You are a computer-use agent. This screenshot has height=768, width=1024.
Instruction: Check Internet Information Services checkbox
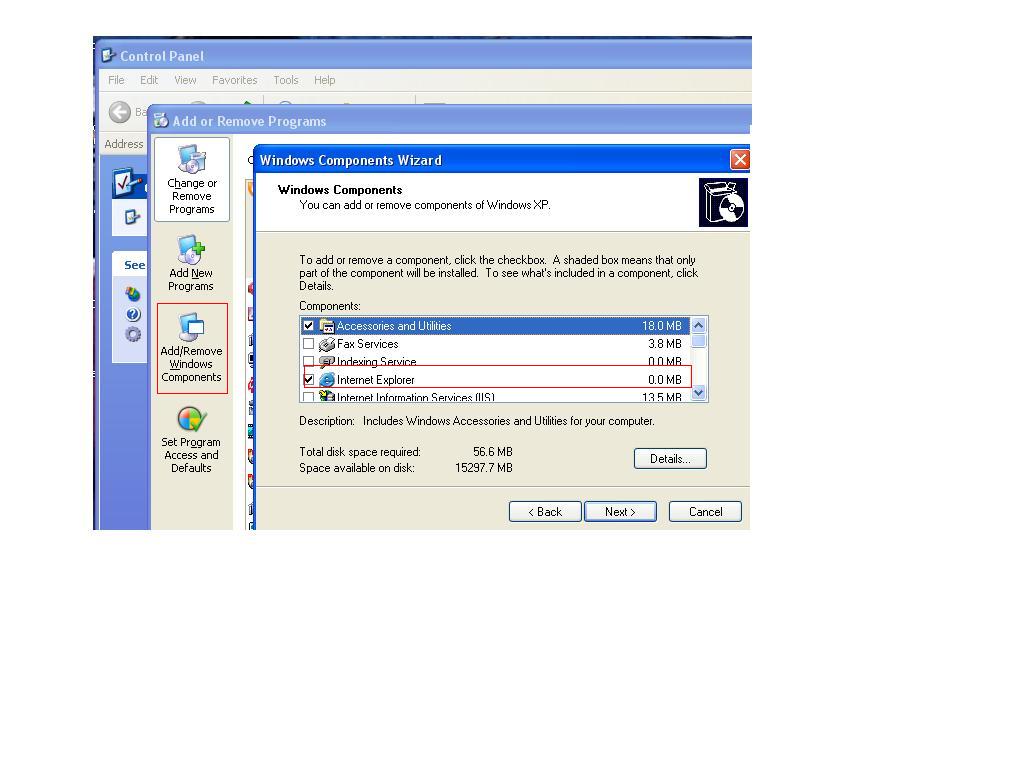click(x=309, y=397)
